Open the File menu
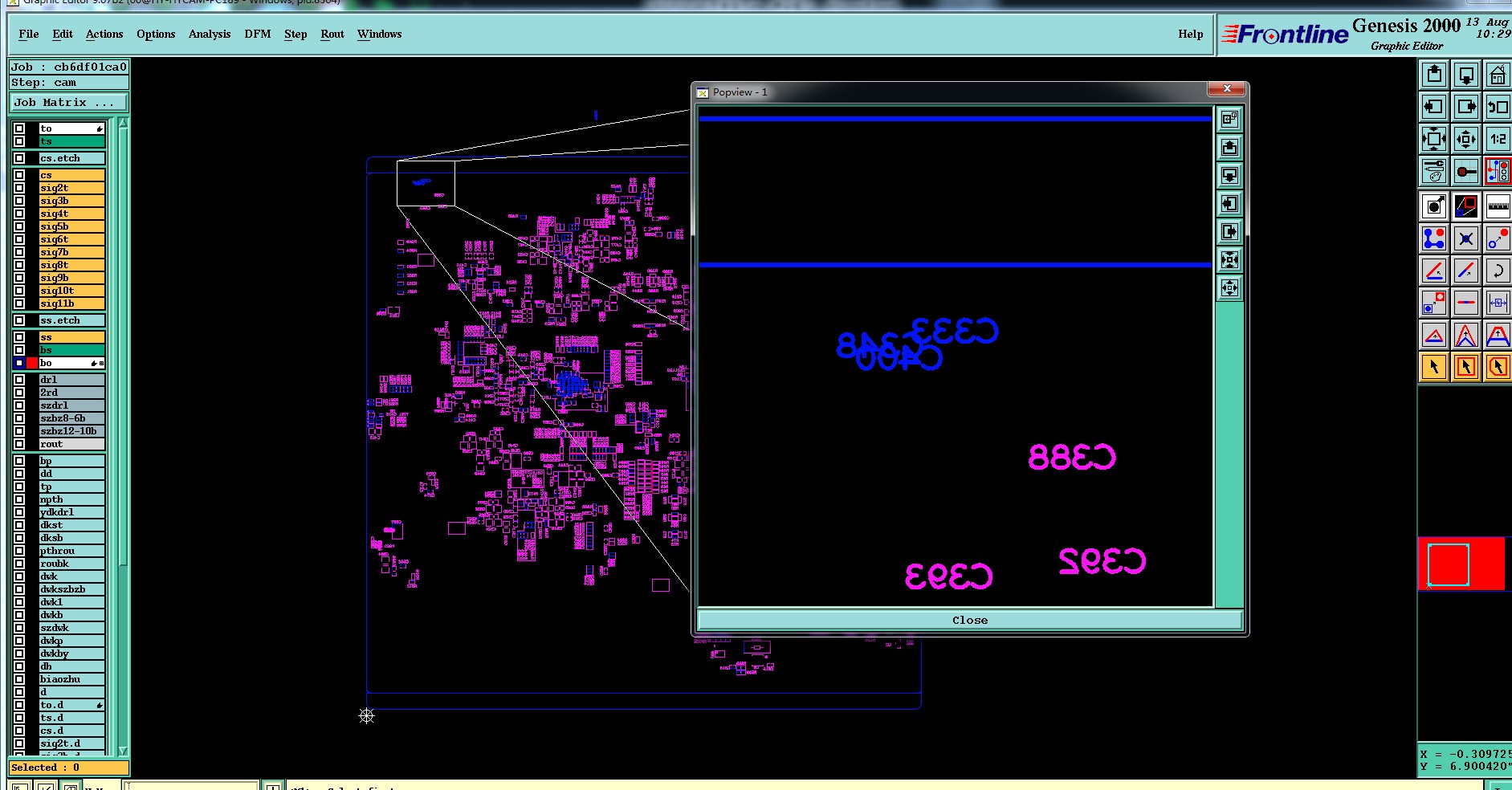This screenshot has height=790, width=1512. click(x=29, y=34)
